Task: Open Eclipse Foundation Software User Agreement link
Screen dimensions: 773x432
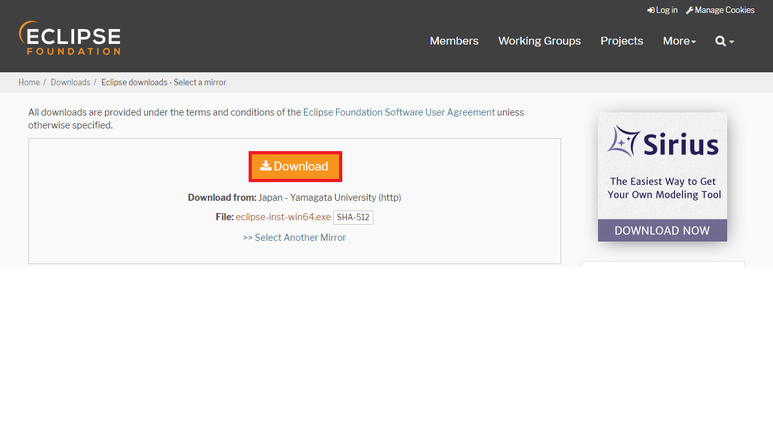Action: (399, 112)
